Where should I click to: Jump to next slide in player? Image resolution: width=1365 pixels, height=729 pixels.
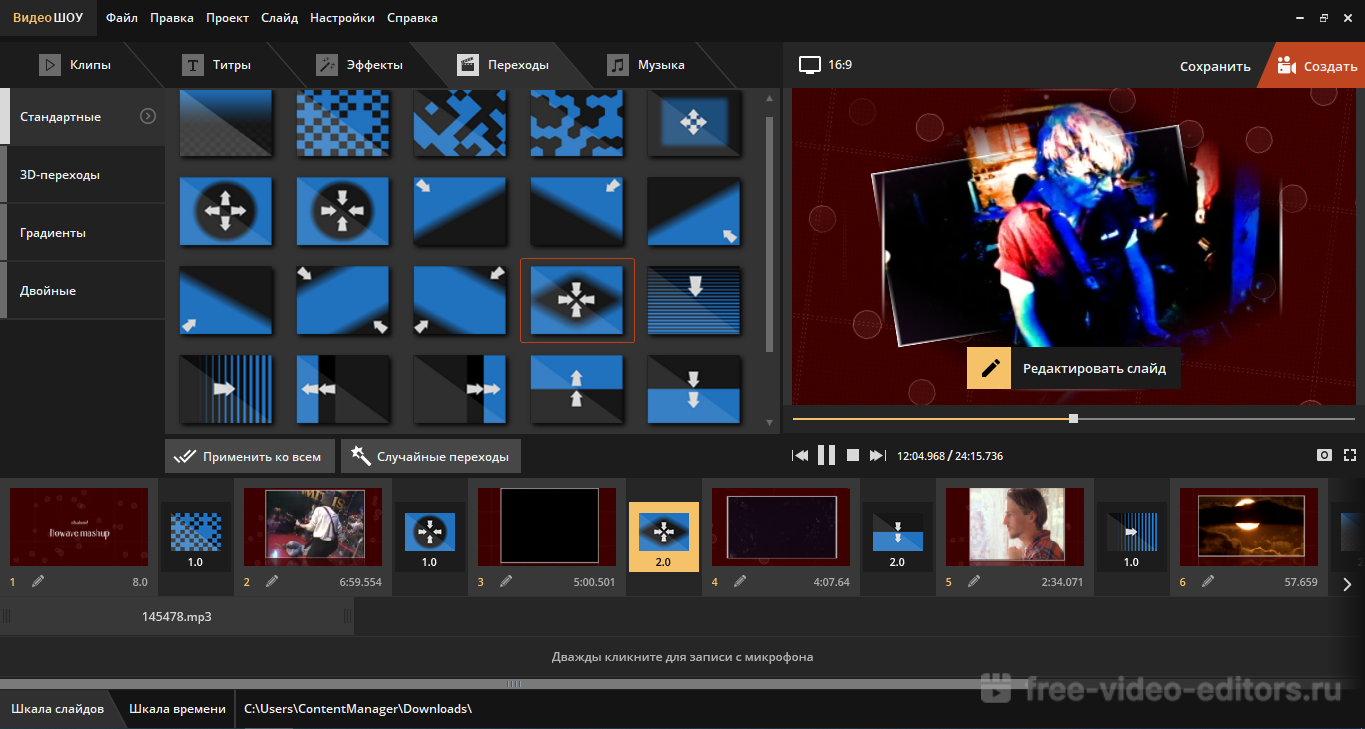[877, 455]
